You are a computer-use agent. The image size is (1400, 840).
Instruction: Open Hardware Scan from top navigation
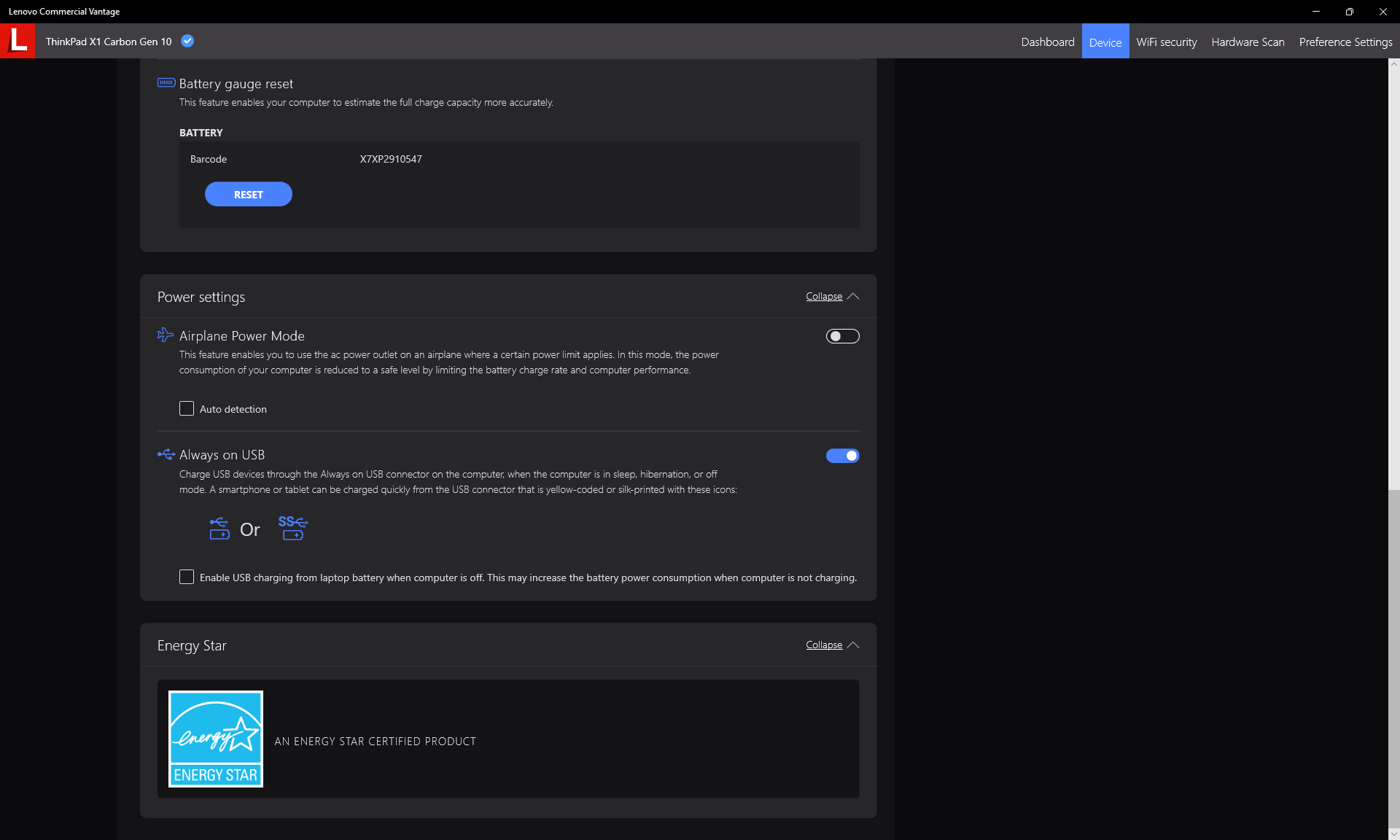point(1248,42)
